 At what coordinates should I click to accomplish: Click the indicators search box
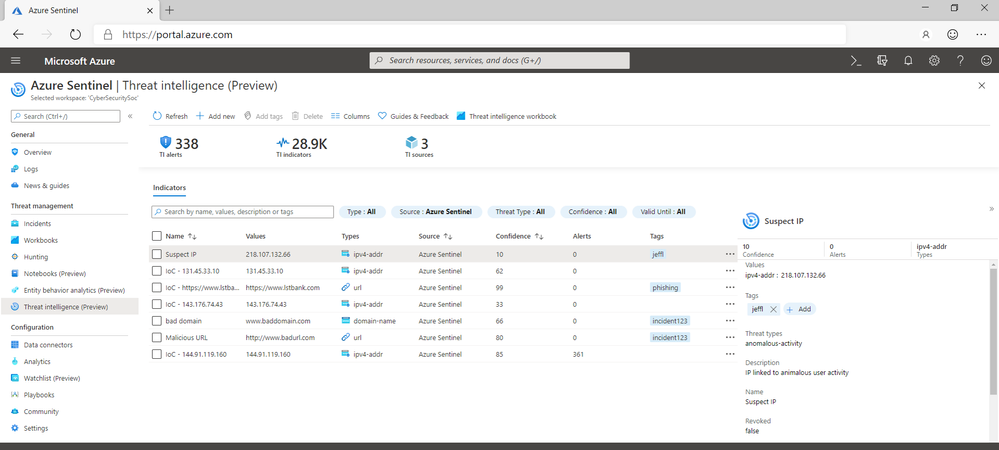point(243,212)
